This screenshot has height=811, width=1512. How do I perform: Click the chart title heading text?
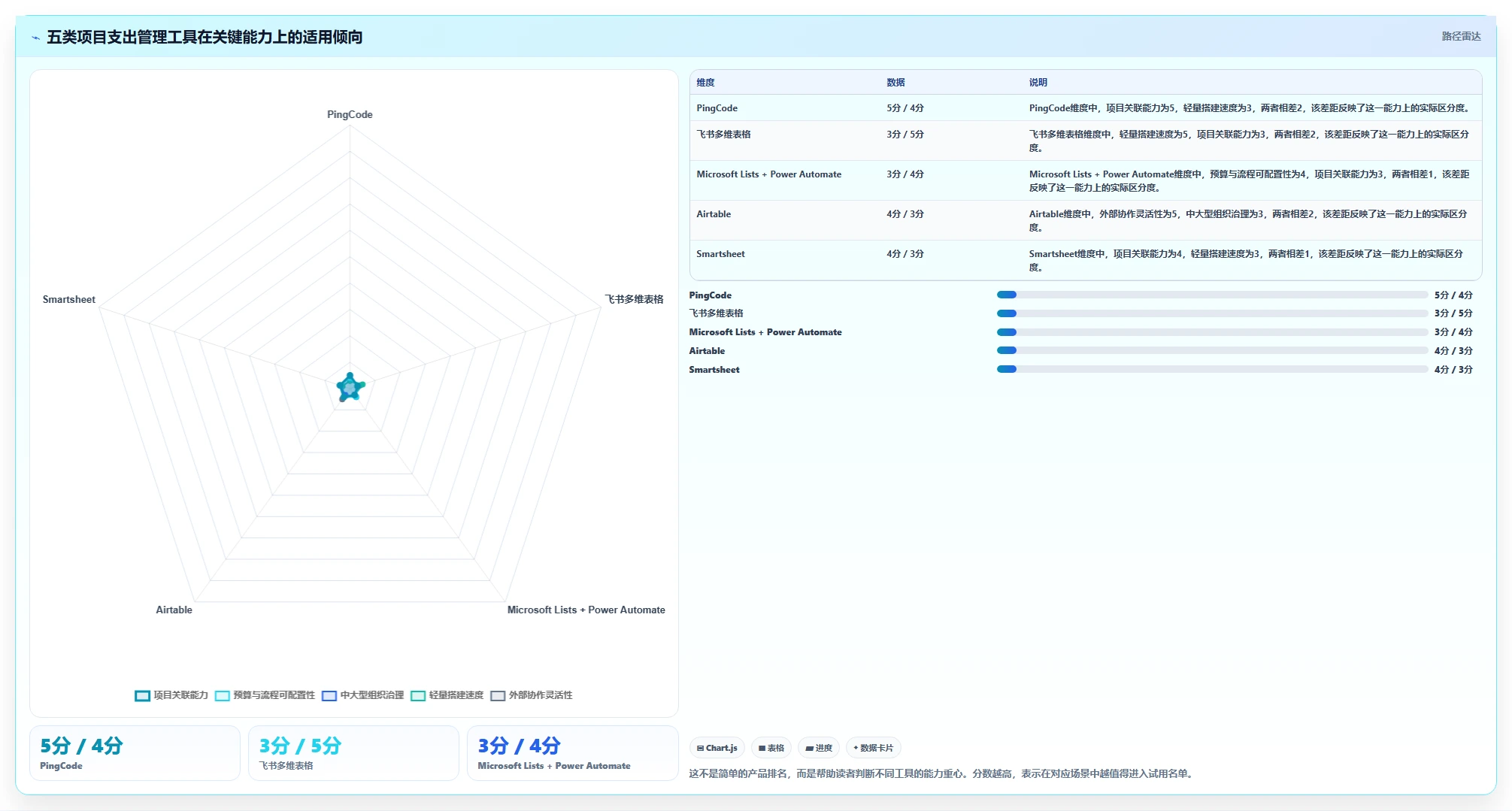tap(205, 38)
